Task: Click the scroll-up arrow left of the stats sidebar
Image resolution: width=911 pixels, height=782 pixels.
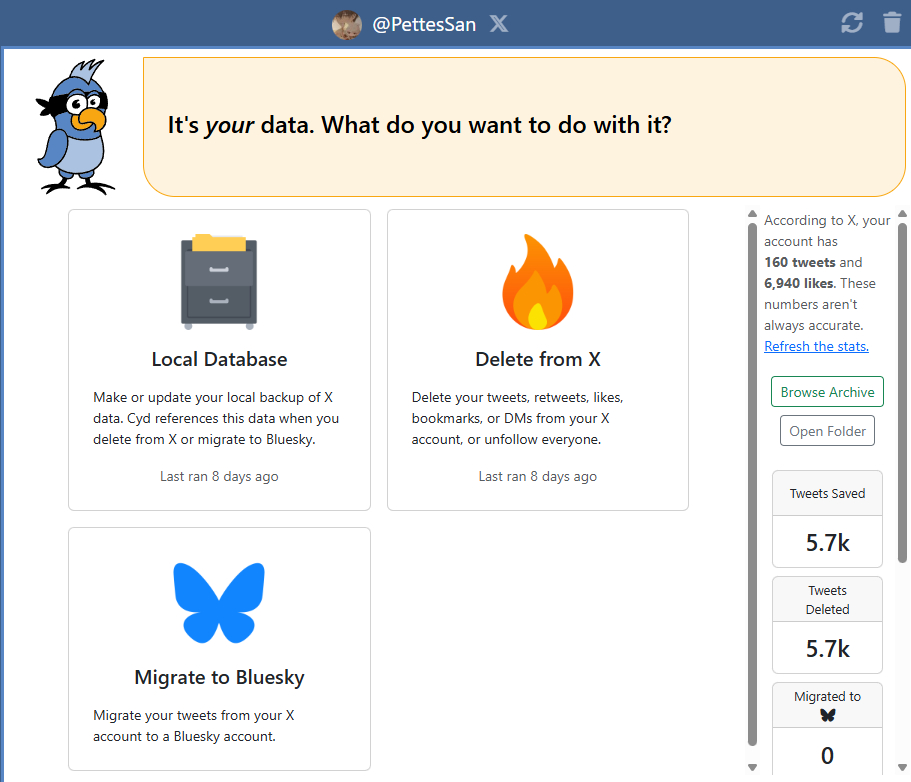Action: 752,214
